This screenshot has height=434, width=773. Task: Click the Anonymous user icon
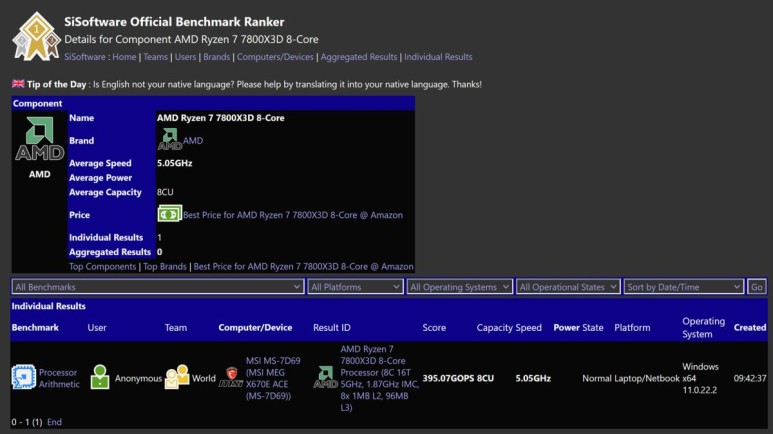pos(100,378)
